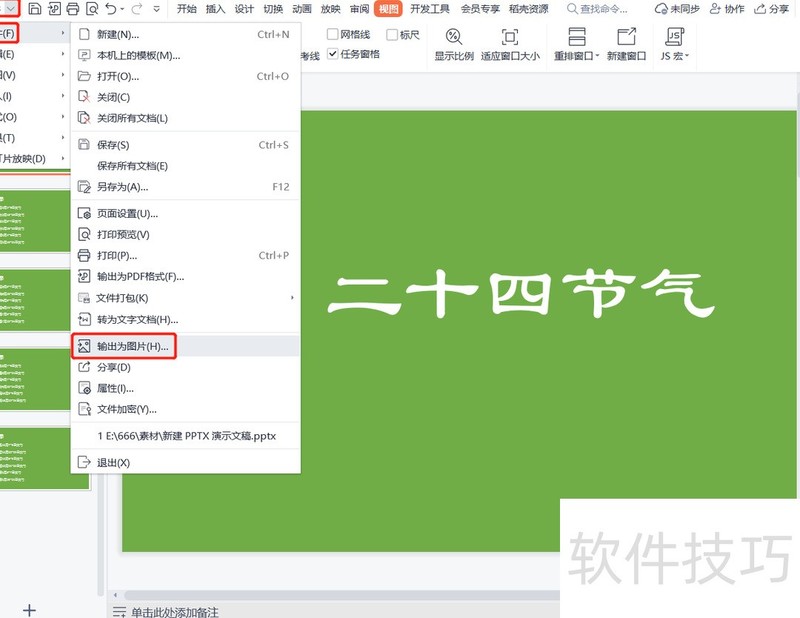Click the 输出为图片 export icon
This screenshot has height=618, width=800.
(85, 346)
